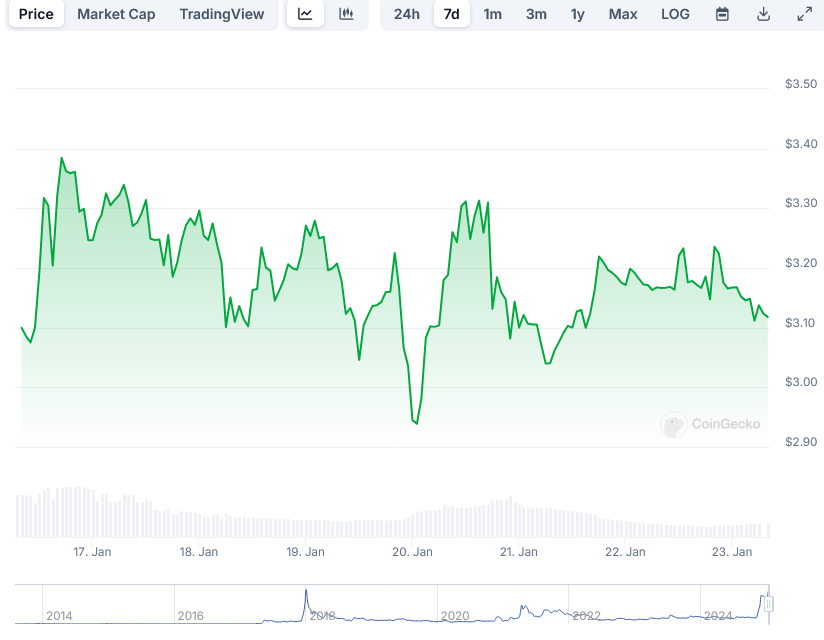
Task: Click the range navigator handle at right
Action: pos(768,604)
